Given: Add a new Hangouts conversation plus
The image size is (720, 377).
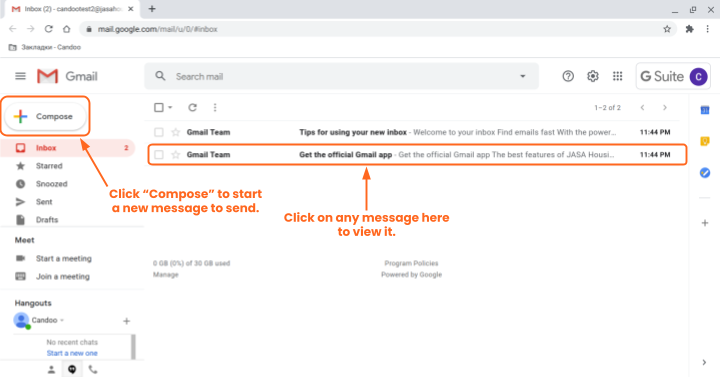Looking at the screenshot, I should [x=127, y=321].
